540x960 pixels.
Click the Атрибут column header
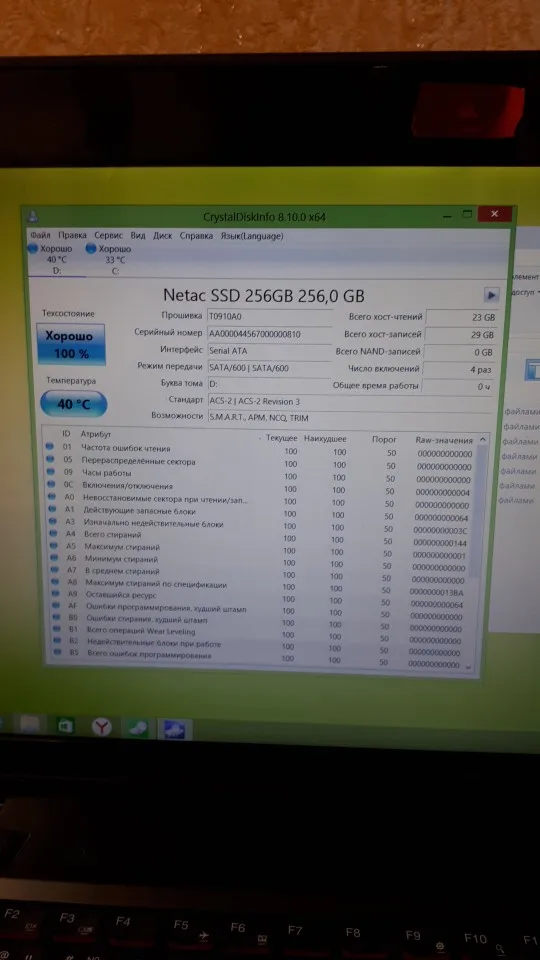coord(96,433)
